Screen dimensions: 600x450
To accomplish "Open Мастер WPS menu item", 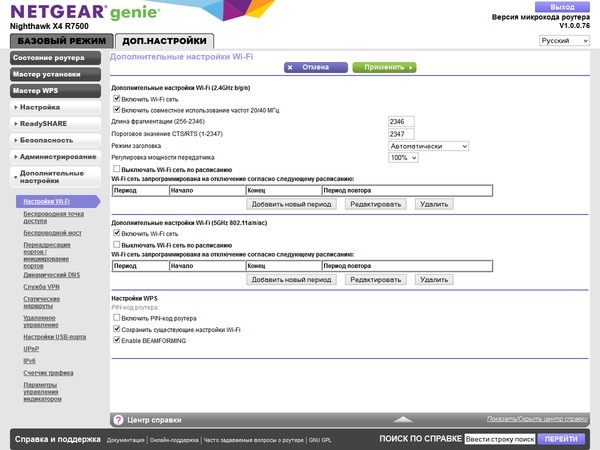I will point(55,91).
